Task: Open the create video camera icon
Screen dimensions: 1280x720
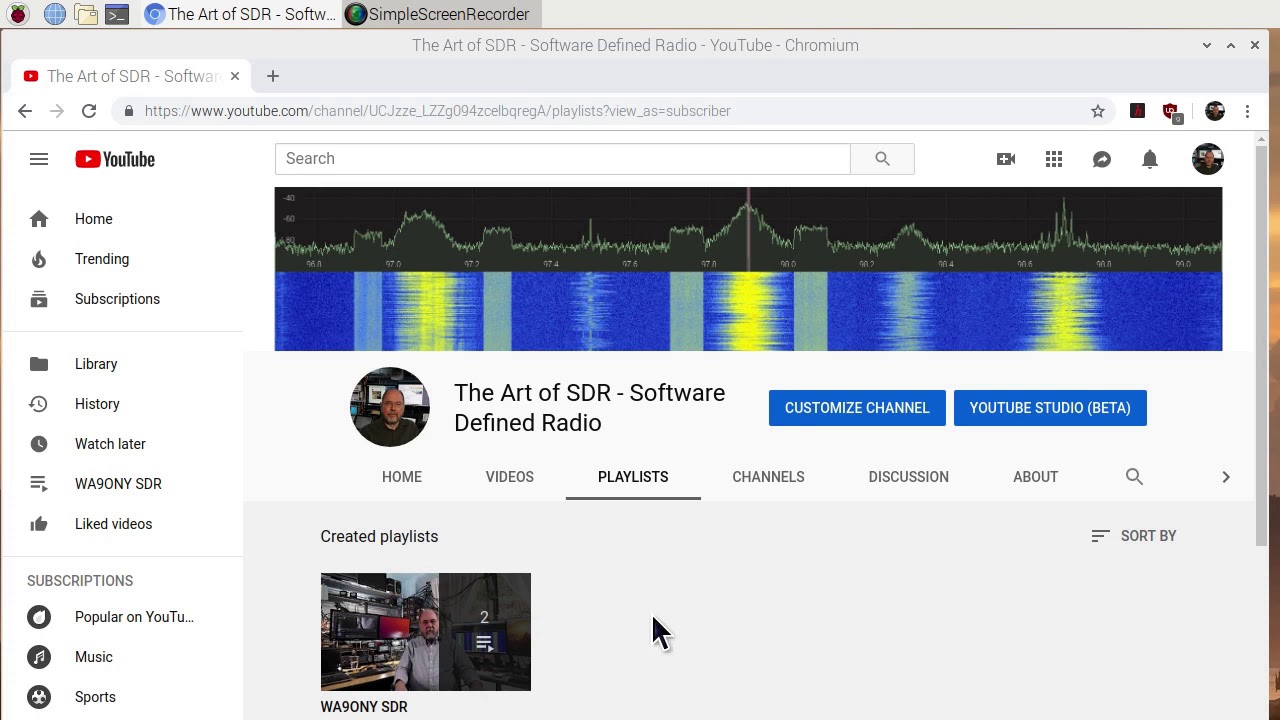Action: coord(1006,159)
